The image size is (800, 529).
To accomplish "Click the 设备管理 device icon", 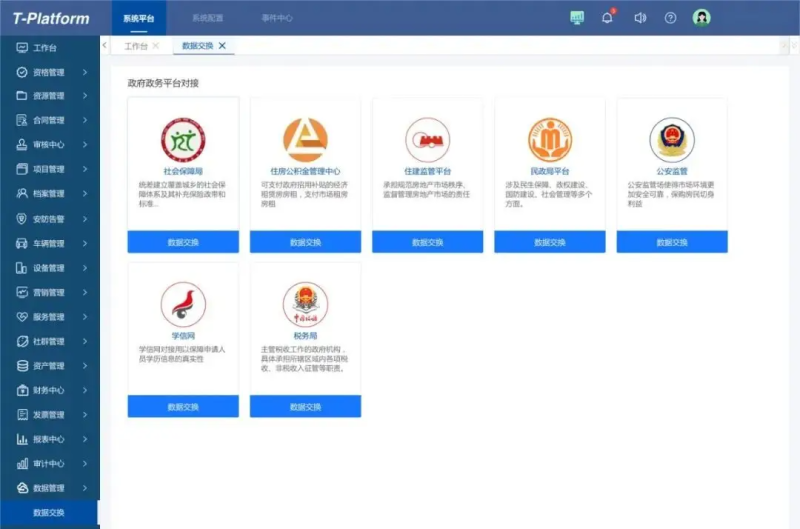I will pos(22,268).
